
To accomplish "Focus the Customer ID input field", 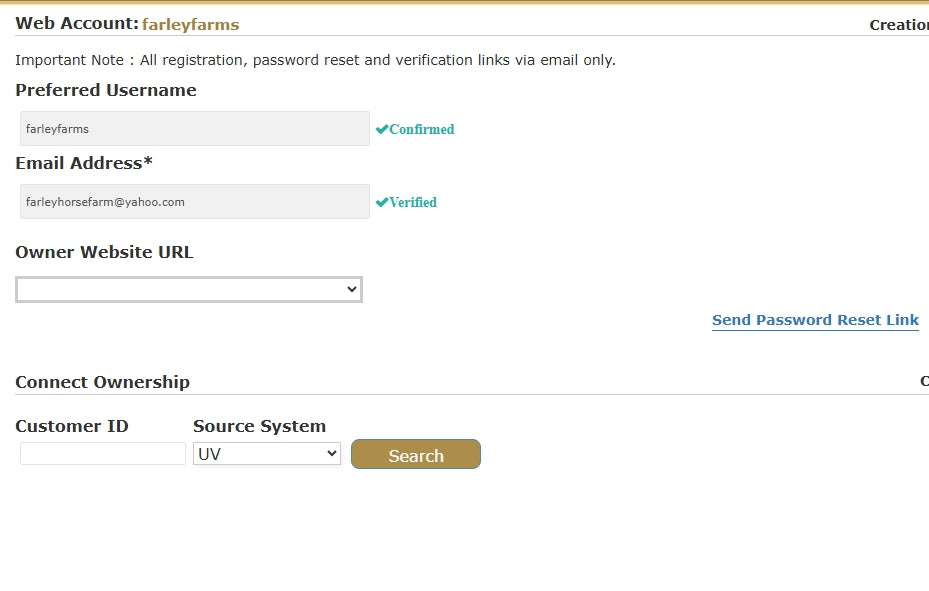I will [103, 454].
